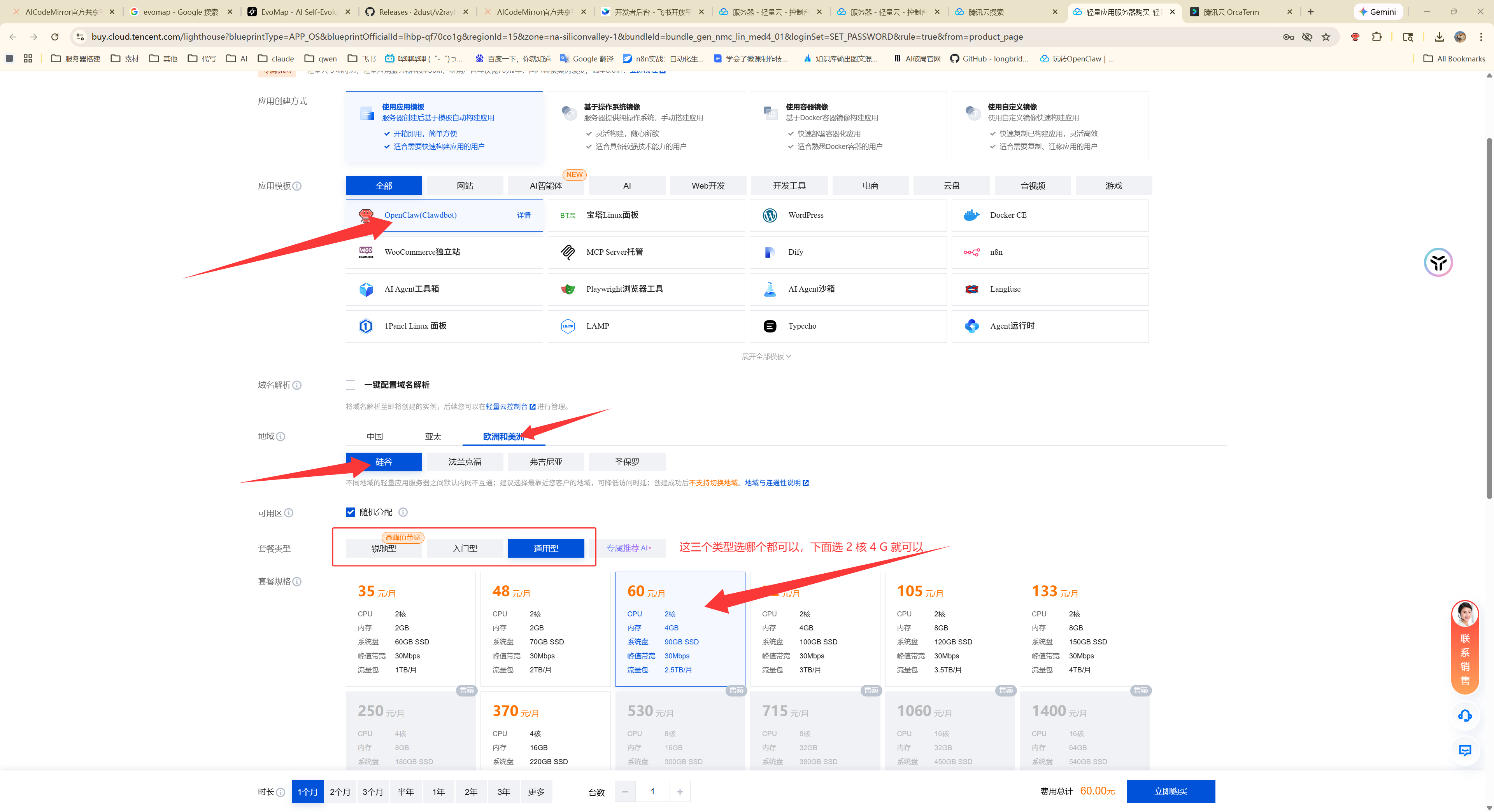Image resolution: width=1494 pixels, height=812 pixels.
Task: Select the 使用容器镜像 creation method
Action: [x=848, y=126]
